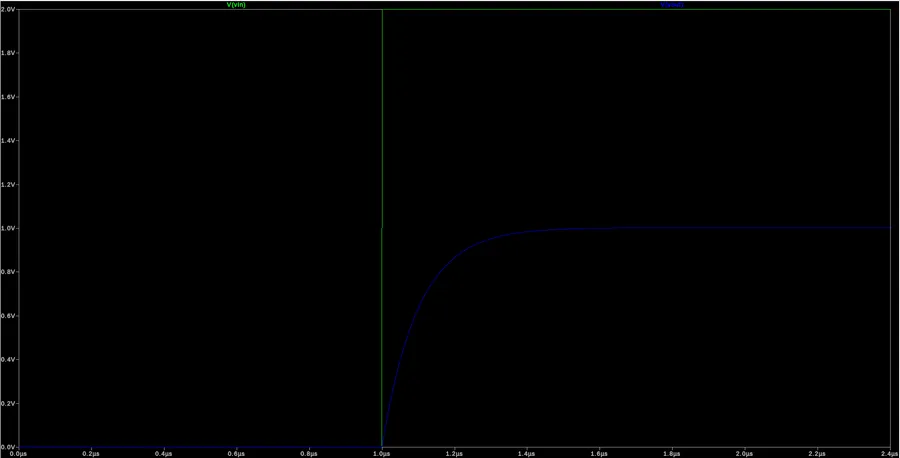Screen dimensions: 900x458
Task: Click the 0.0µs time axis label
Action: pyautogui.click(x=19, y=453)
